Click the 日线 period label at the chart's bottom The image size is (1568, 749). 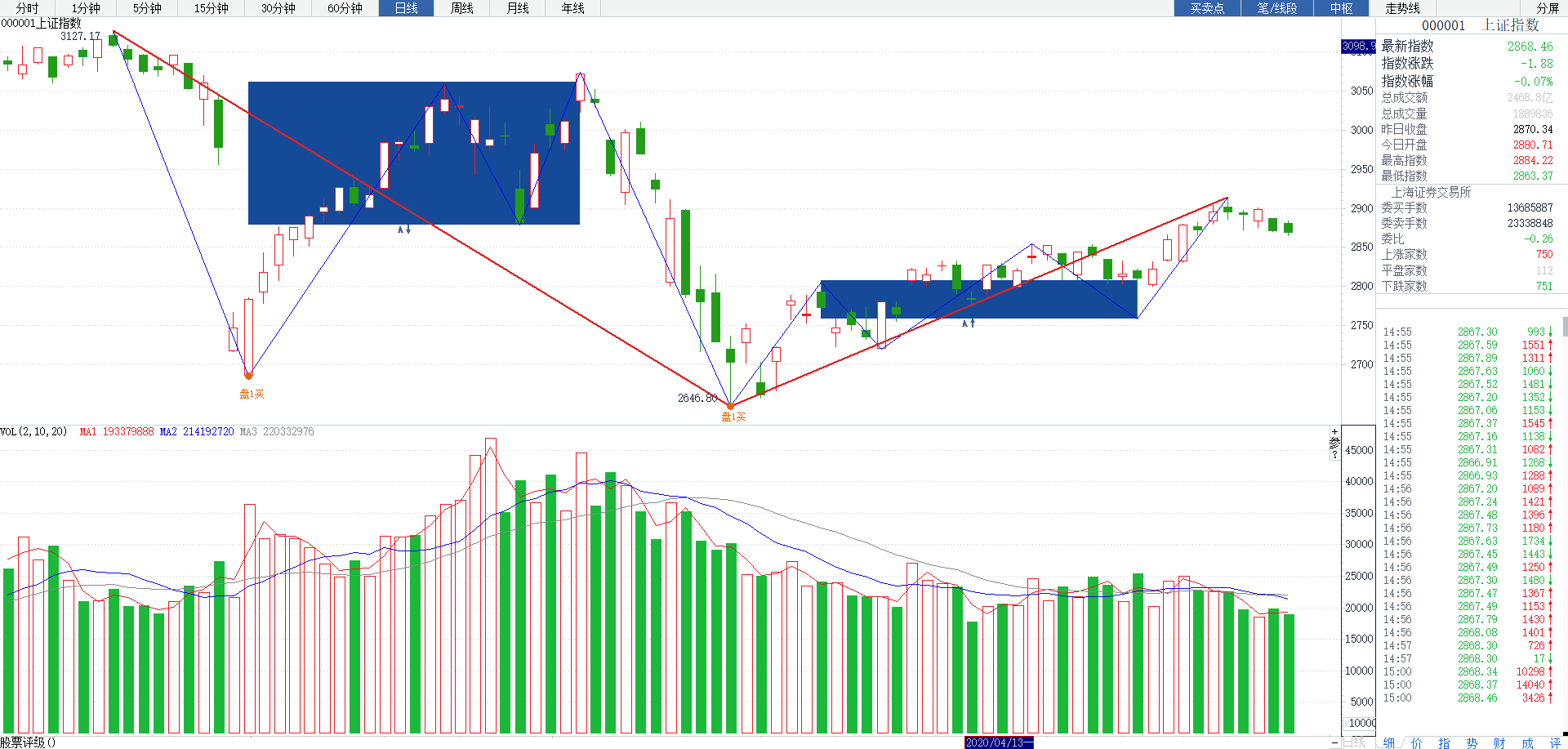1354,742
